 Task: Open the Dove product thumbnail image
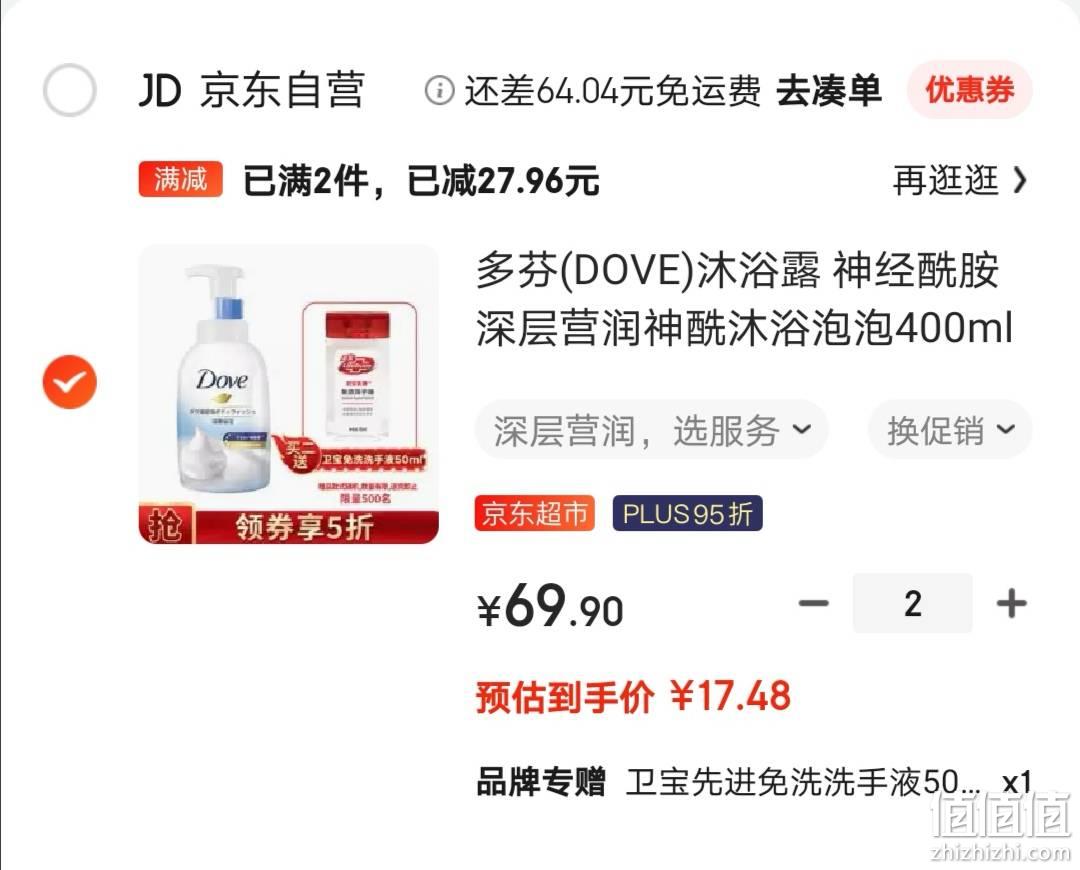(x=289, y=394)
